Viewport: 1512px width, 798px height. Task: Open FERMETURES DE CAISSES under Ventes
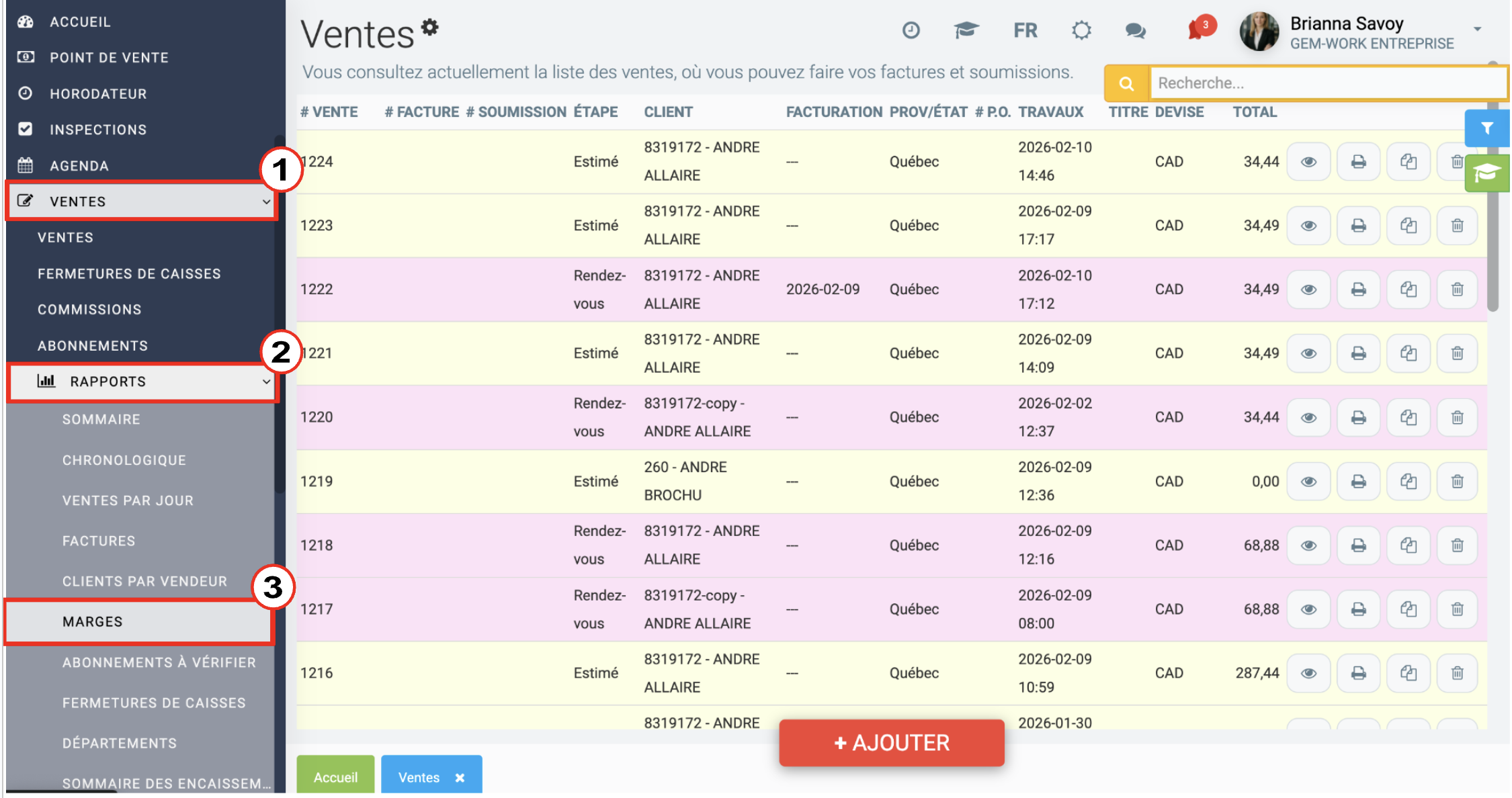[129, 273]
